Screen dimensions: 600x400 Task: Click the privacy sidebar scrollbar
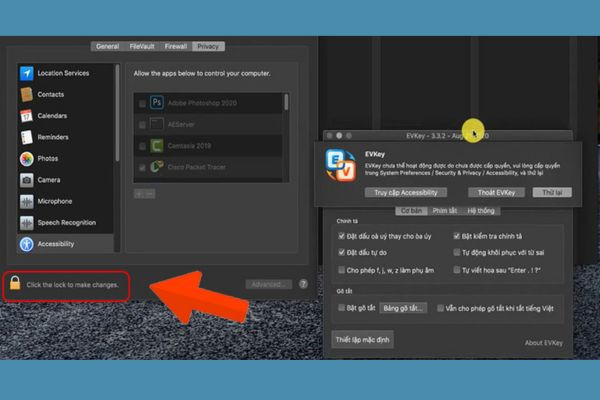click(117, 113)
